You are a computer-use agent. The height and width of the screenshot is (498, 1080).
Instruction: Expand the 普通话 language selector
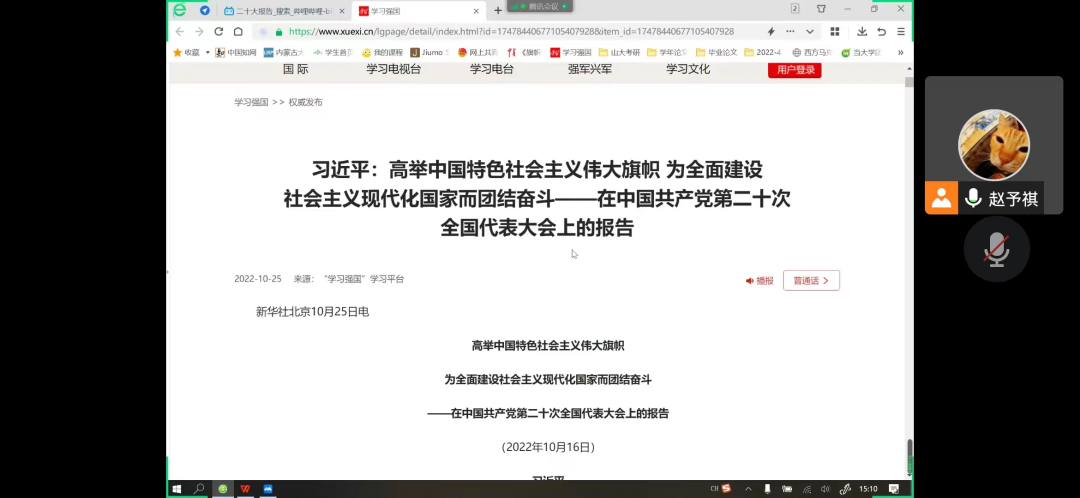click(811, 281)
